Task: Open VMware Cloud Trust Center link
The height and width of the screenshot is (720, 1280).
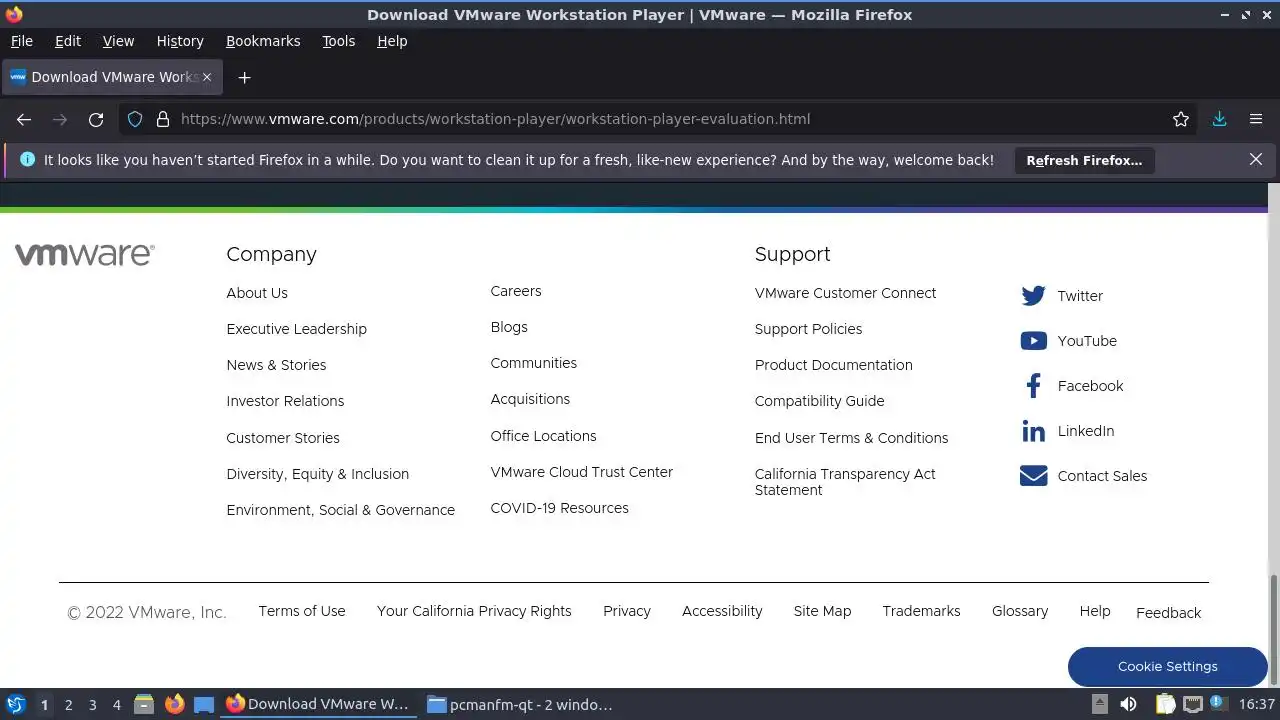Action: coord(582,472)
